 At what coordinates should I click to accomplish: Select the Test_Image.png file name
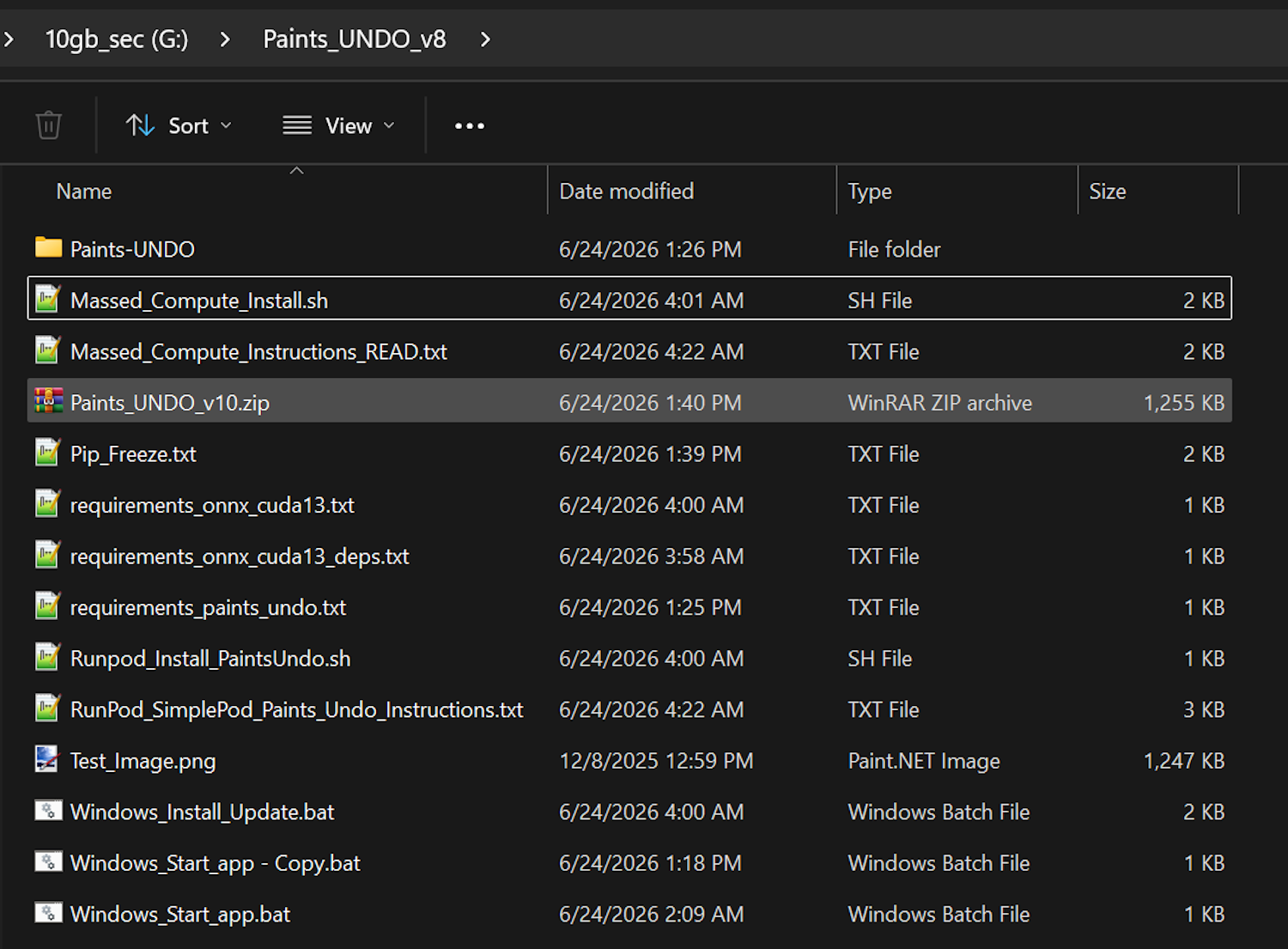(143, 761)
